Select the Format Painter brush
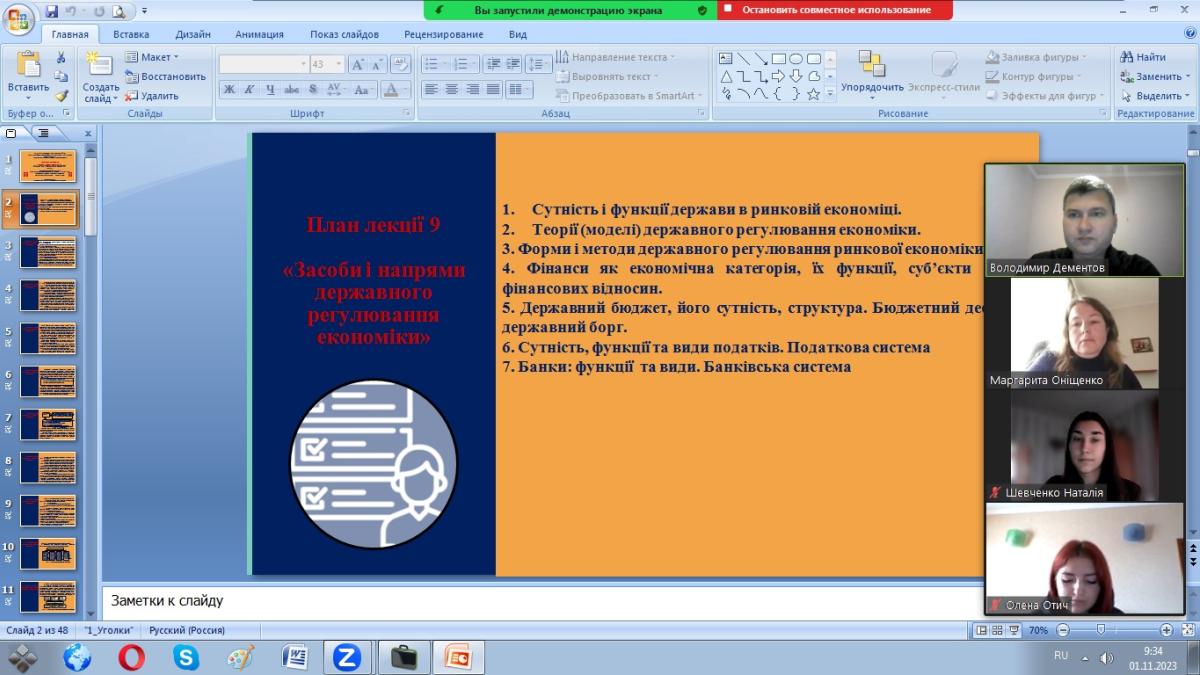The height and width of the screenshot is (675, 1200). (61, 96)
